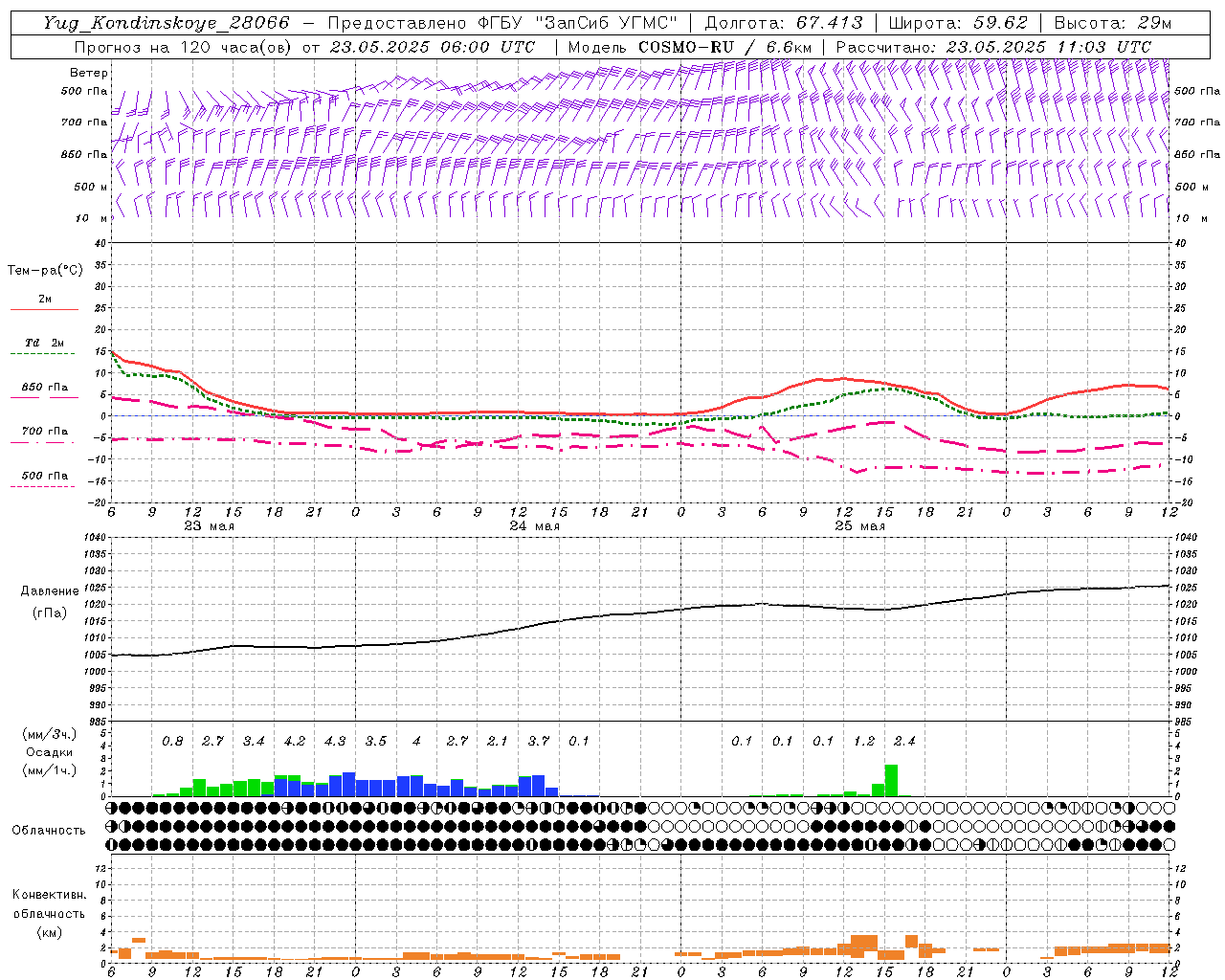
Task: Click the Td 2м dew point legend
Action: pos(44,346)
